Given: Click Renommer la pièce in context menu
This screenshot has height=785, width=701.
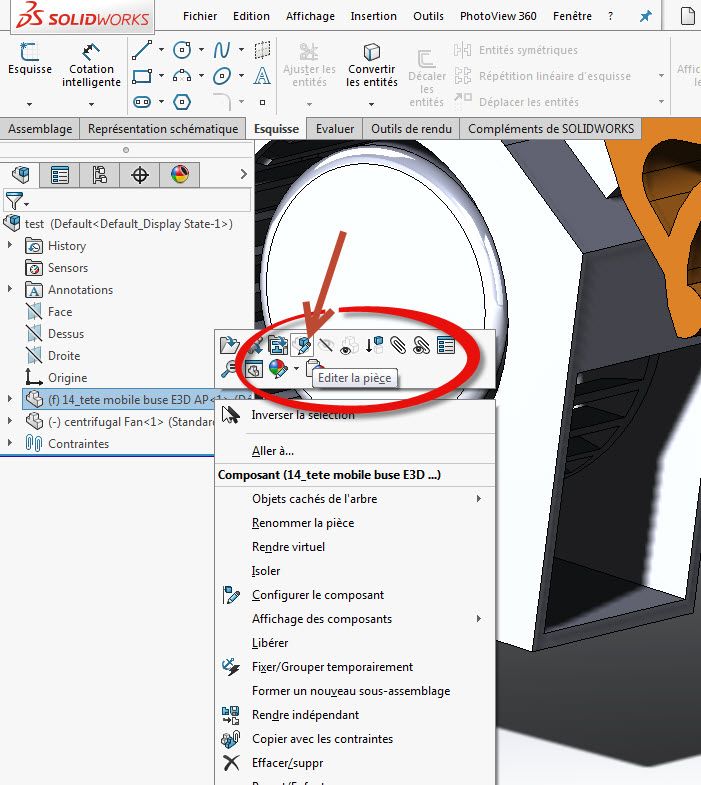Looking at the screenshot, I should (x=302, y=523).
